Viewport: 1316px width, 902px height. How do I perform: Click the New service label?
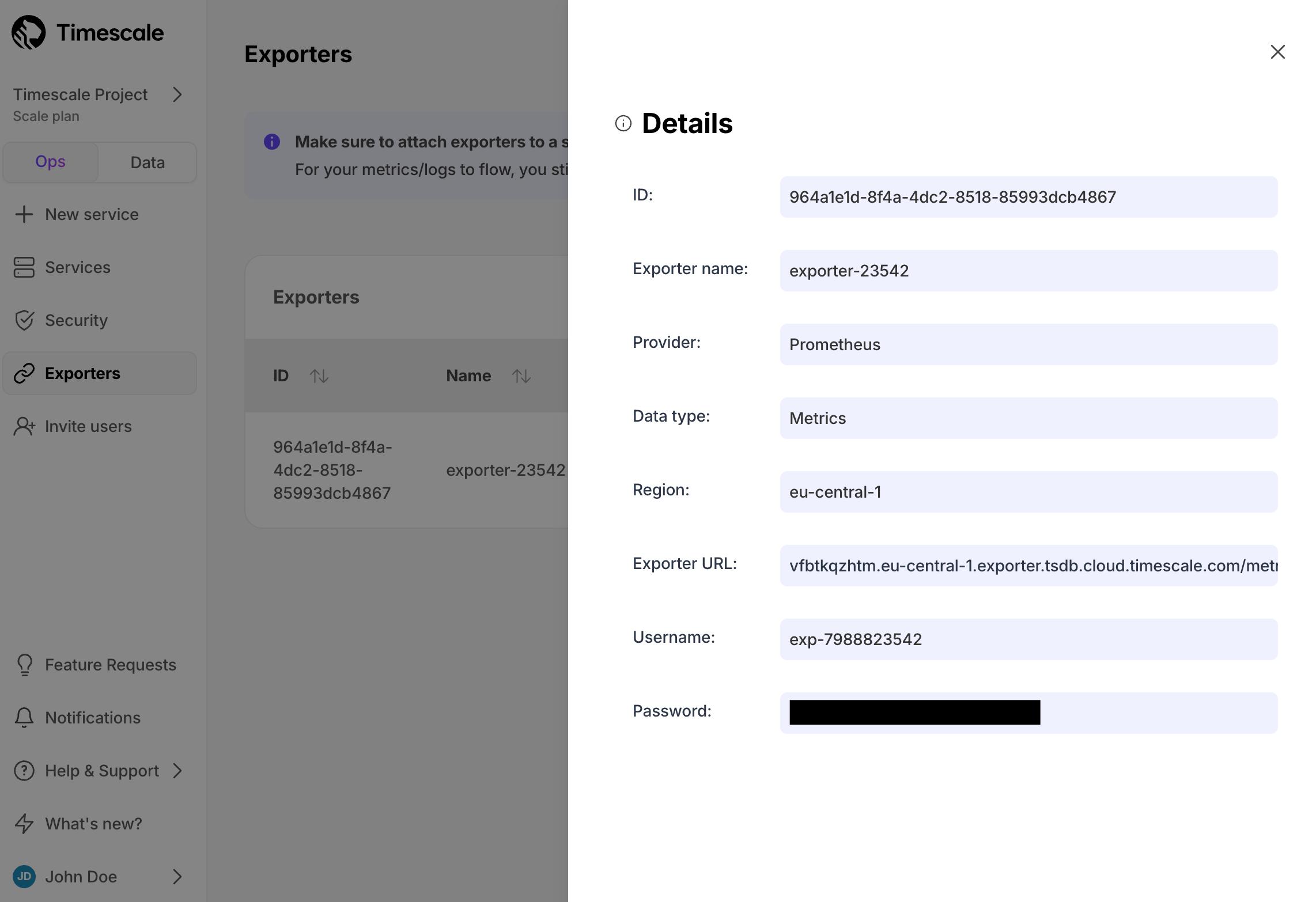(92, 214)
